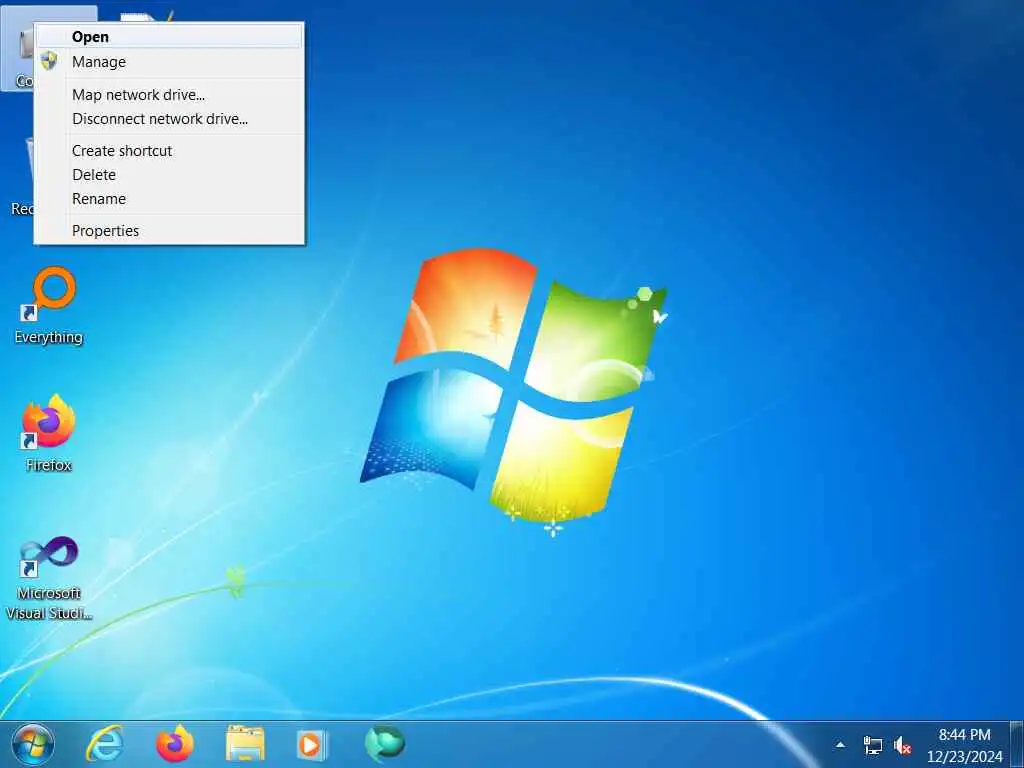Image resolution: width=1024 pixels, height=768 pixels.
Task: Click the notepad icon beside Computer
Action: point(147,16)
